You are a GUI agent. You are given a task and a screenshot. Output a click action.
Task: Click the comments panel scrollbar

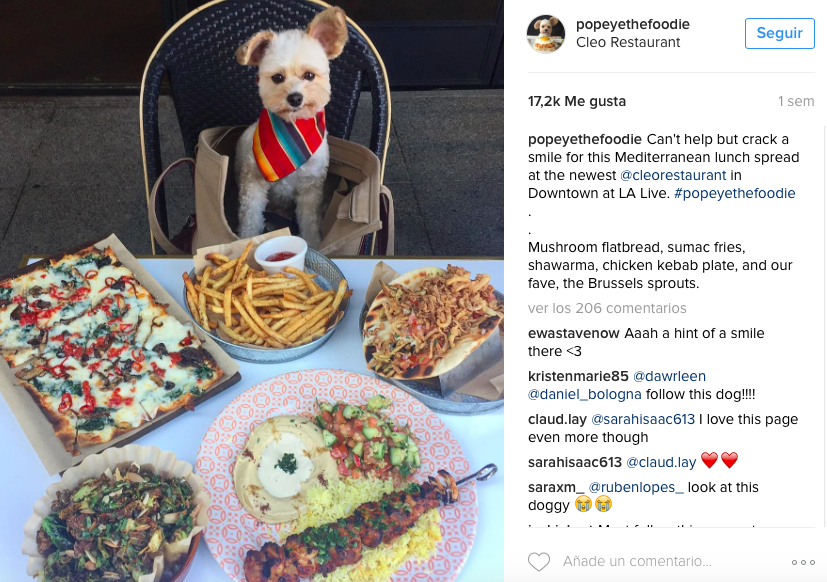coord(825,326)
